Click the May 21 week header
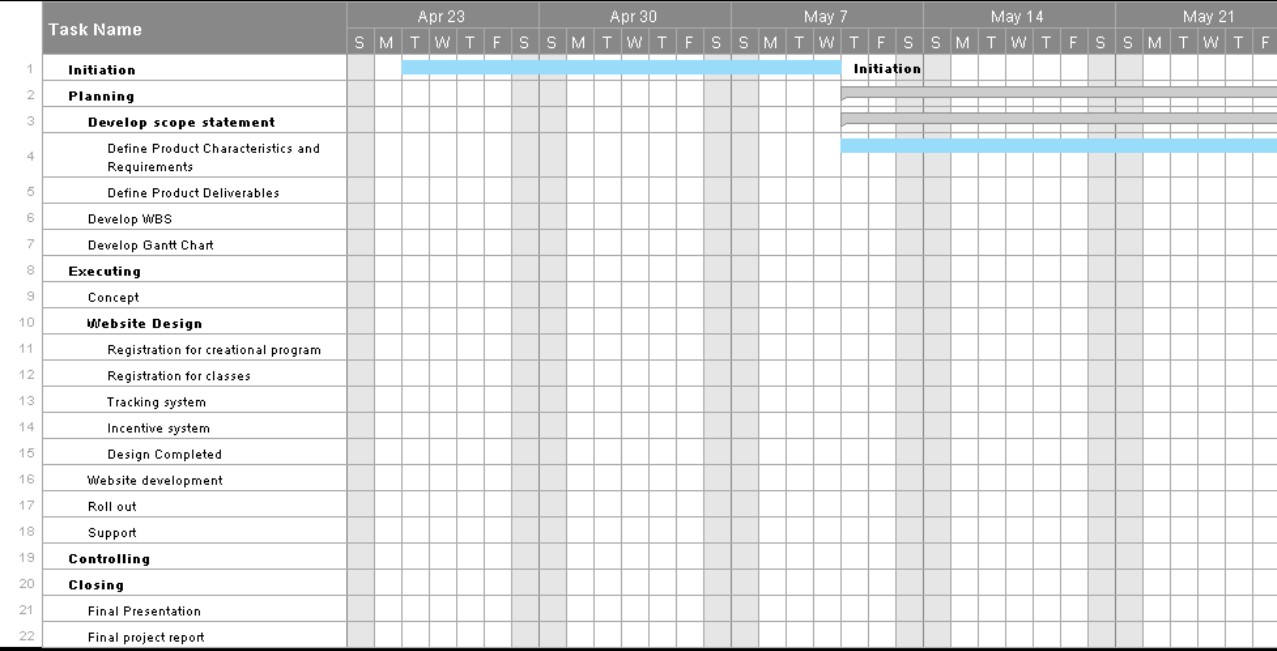 pyautogui.click(x=1196, y=16)
